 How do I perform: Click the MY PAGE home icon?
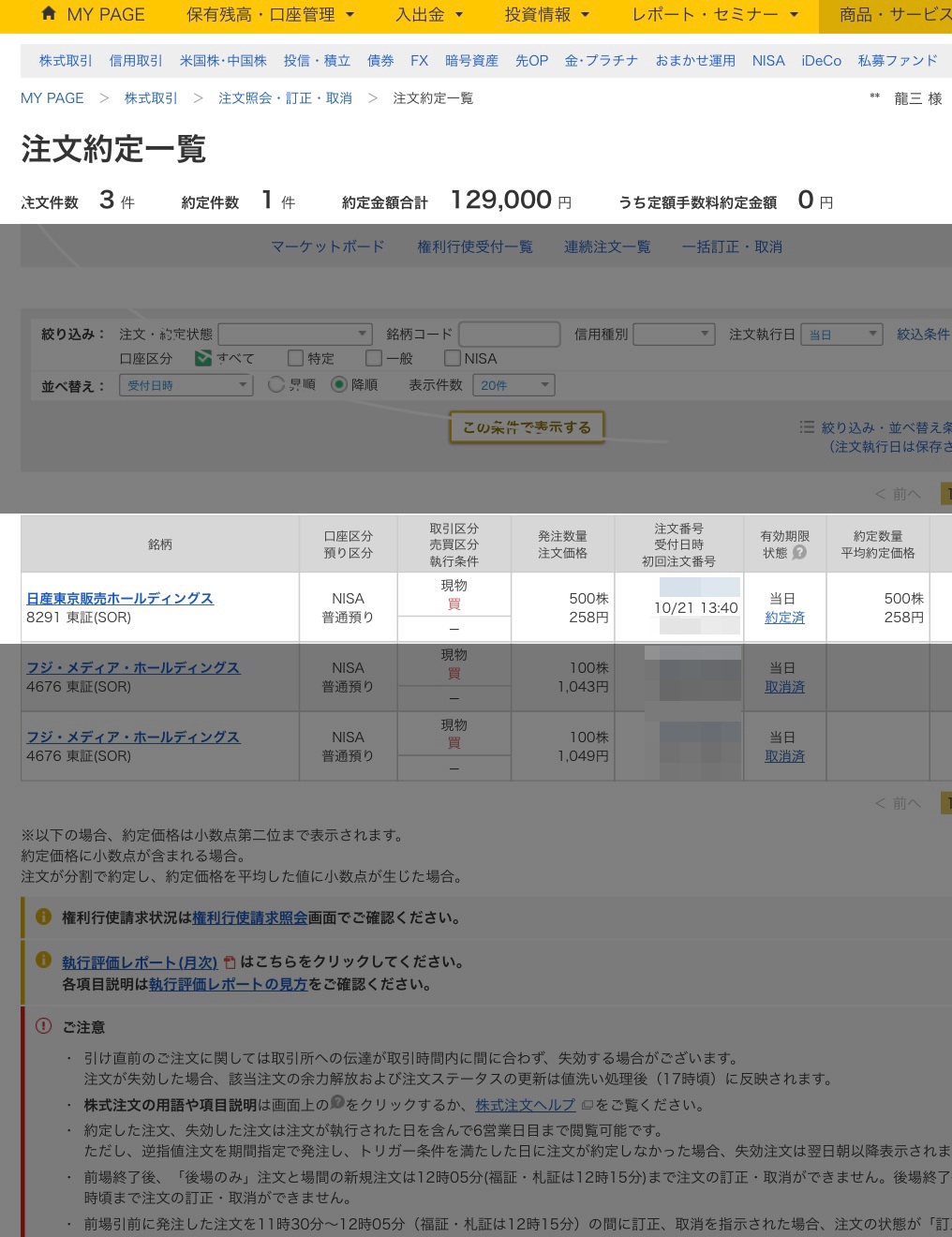click(49, 13)
